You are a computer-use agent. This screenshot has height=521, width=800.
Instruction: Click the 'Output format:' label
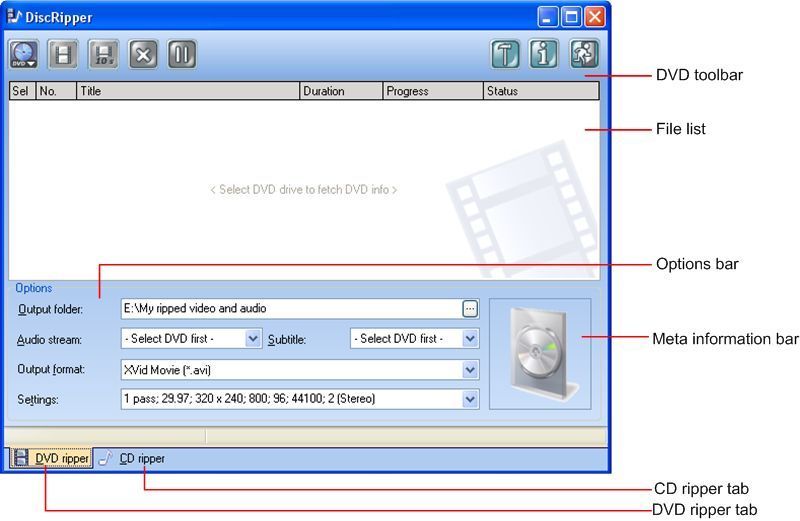click(x=51, y=369)
